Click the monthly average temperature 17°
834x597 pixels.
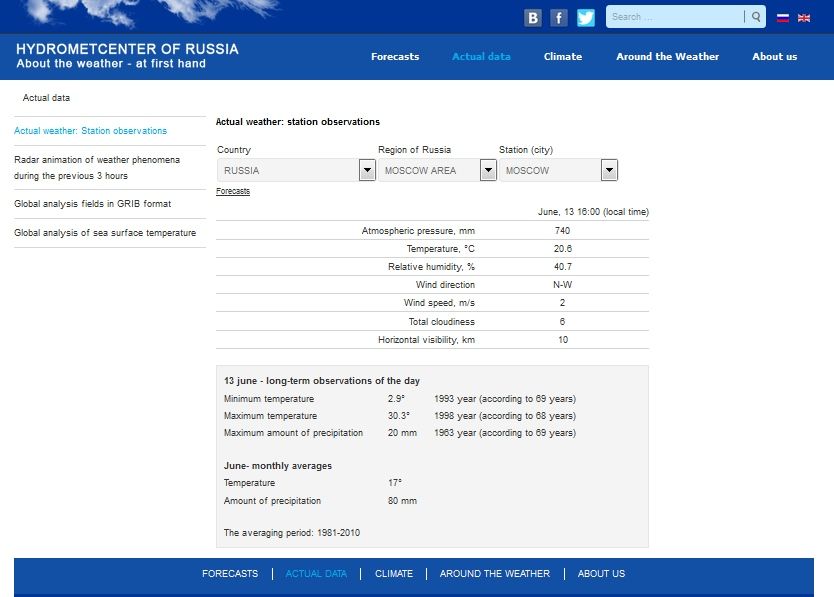395,483
